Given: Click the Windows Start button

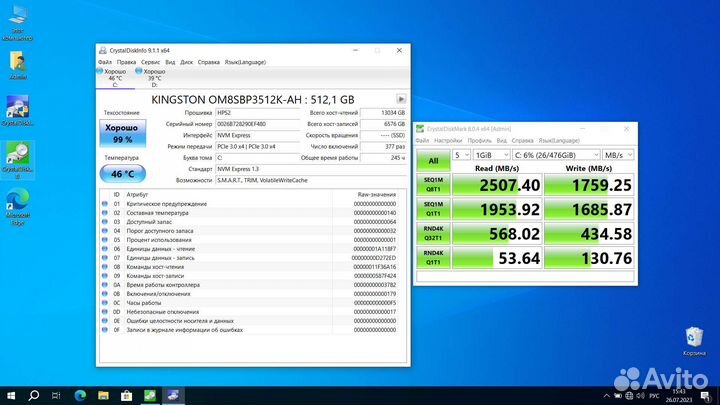Looking at the screenshot, I should (x=11, y=395).
